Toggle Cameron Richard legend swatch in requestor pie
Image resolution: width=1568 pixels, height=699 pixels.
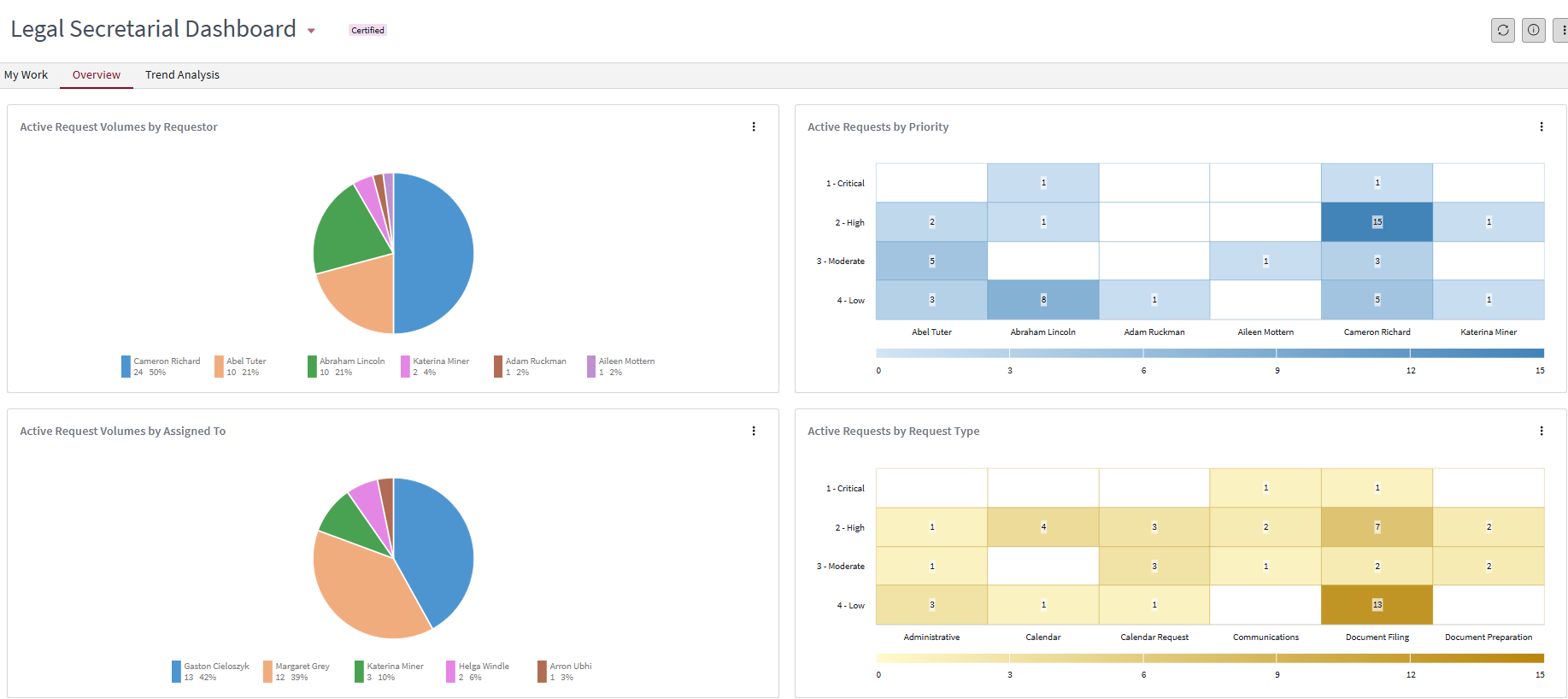coord(126,367)
